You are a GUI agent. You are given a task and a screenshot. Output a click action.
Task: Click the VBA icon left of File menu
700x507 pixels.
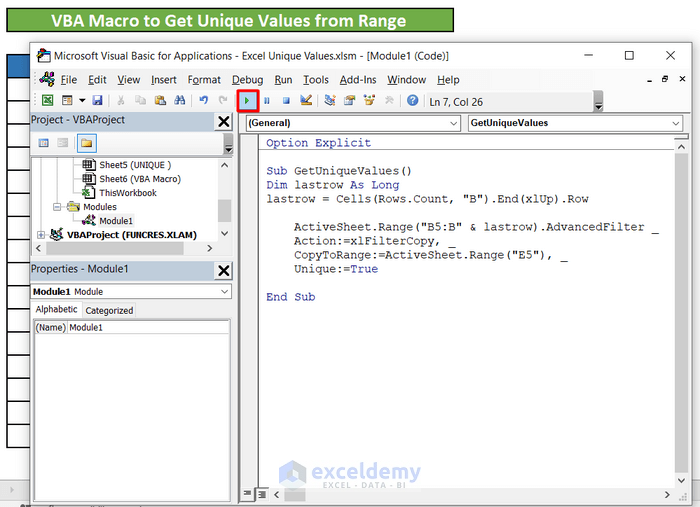[47, 79]
